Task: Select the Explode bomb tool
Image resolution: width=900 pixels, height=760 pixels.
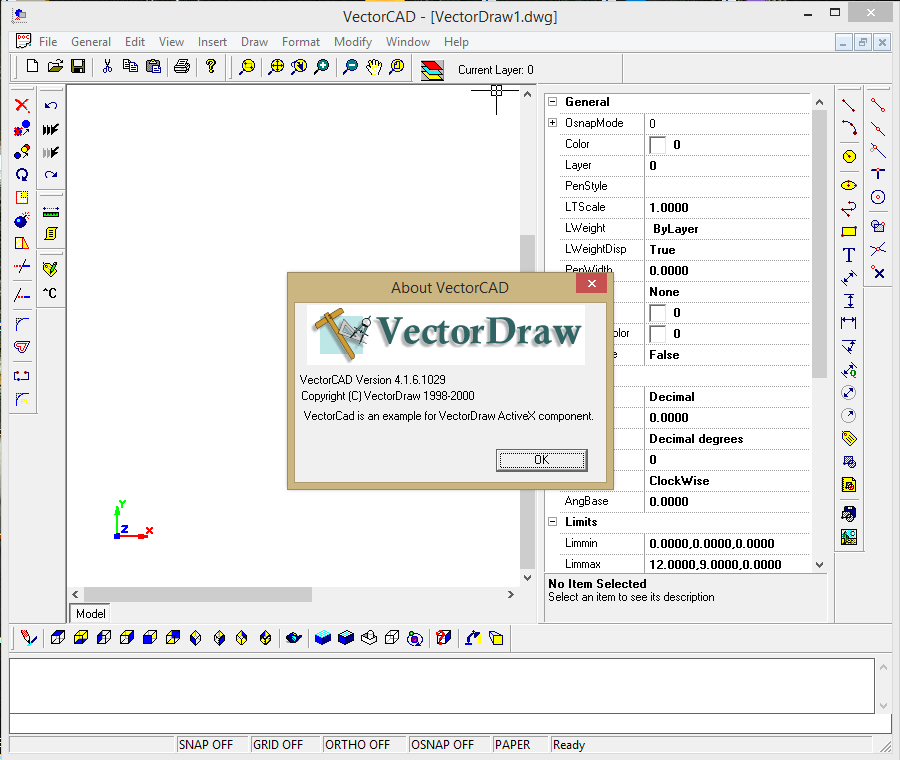Action: 22,220
